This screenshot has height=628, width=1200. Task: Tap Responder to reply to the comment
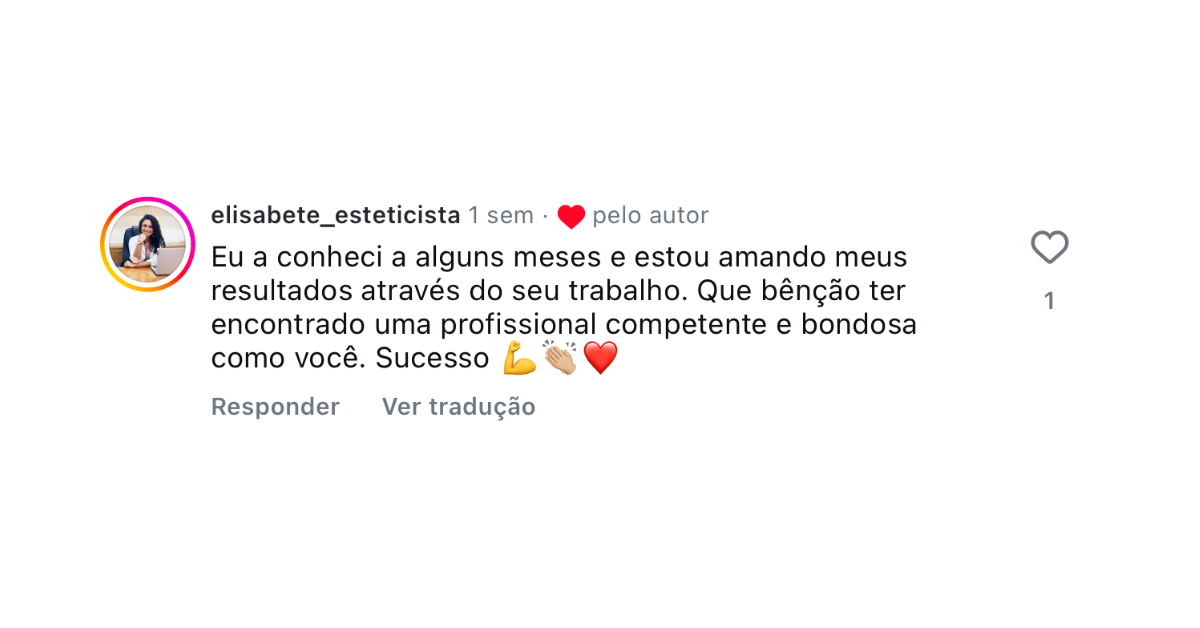pos(275,407)
